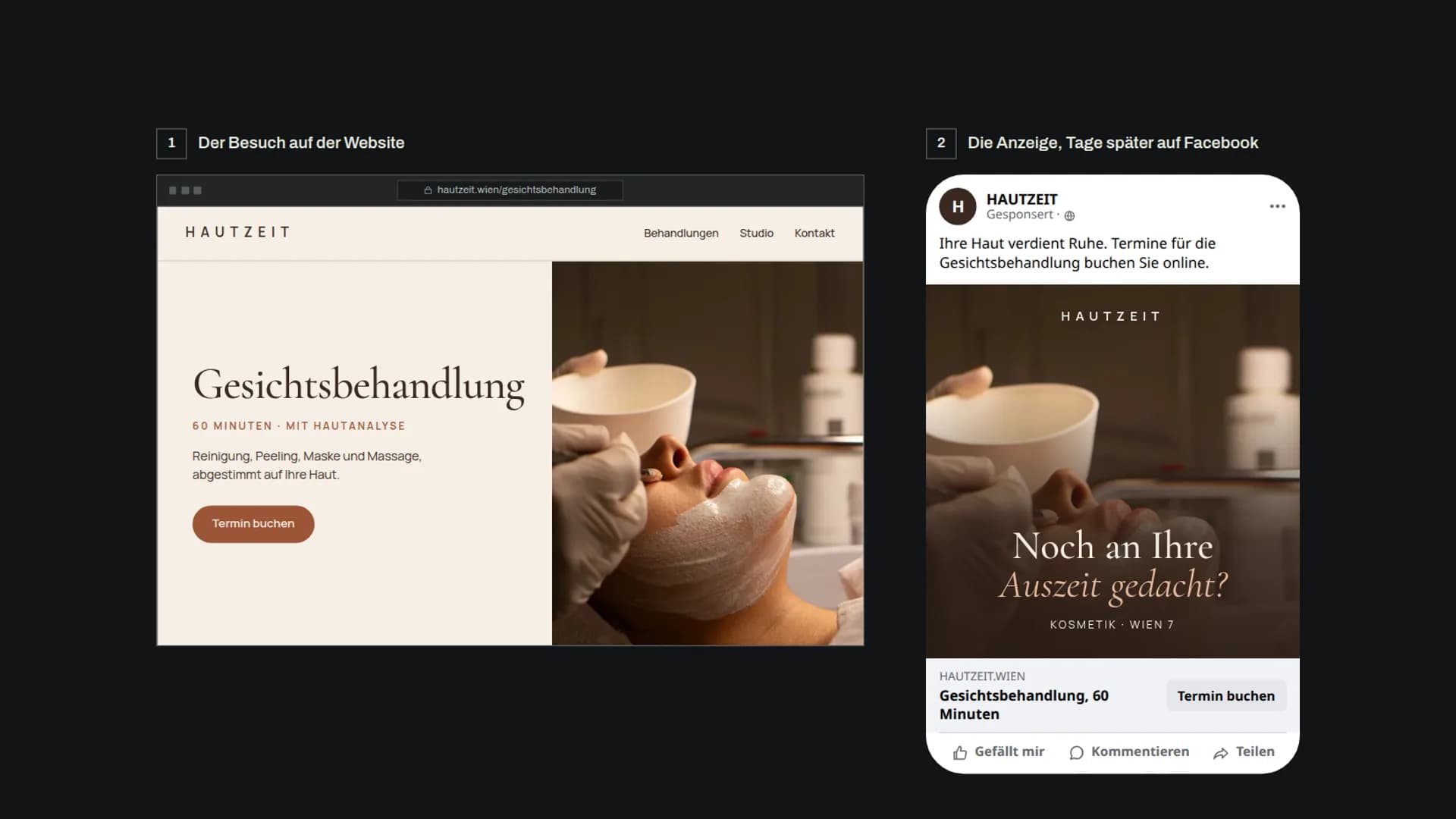Open the Behandlungen menu on the website
Viewport: 1456px width, 819px height.
[x=681, y=233]
